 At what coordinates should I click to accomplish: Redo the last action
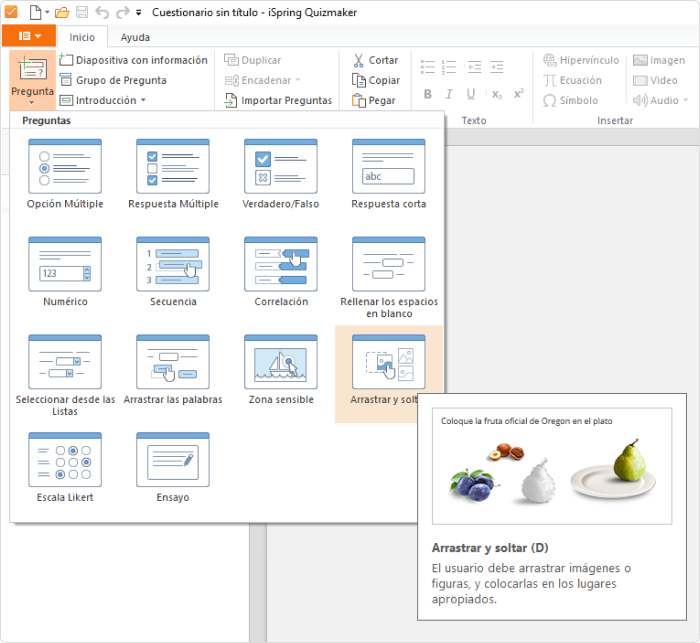(x=122, y=13)
